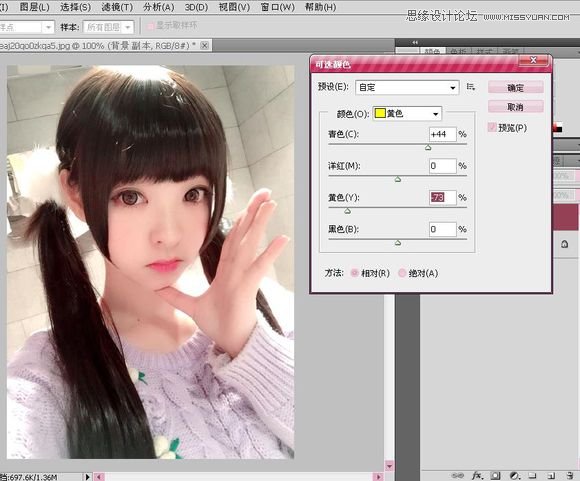Viewport: 580px width, 481px height.
Task: Collapse panels using the double-arrow icon
Action: coord(415,42)
